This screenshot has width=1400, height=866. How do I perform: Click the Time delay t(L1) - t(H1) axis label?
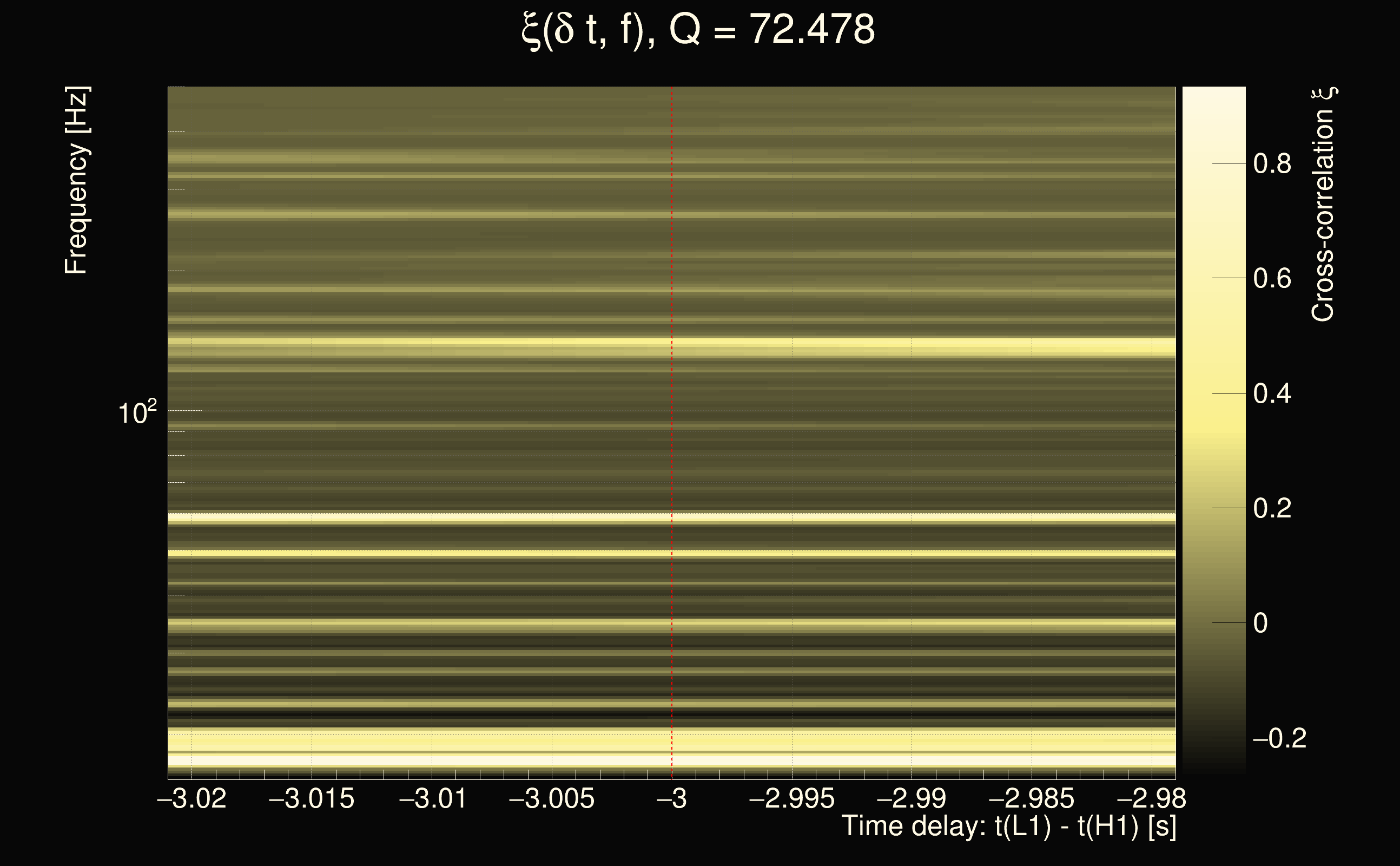pyautogui.click(x=1008, y=826)
